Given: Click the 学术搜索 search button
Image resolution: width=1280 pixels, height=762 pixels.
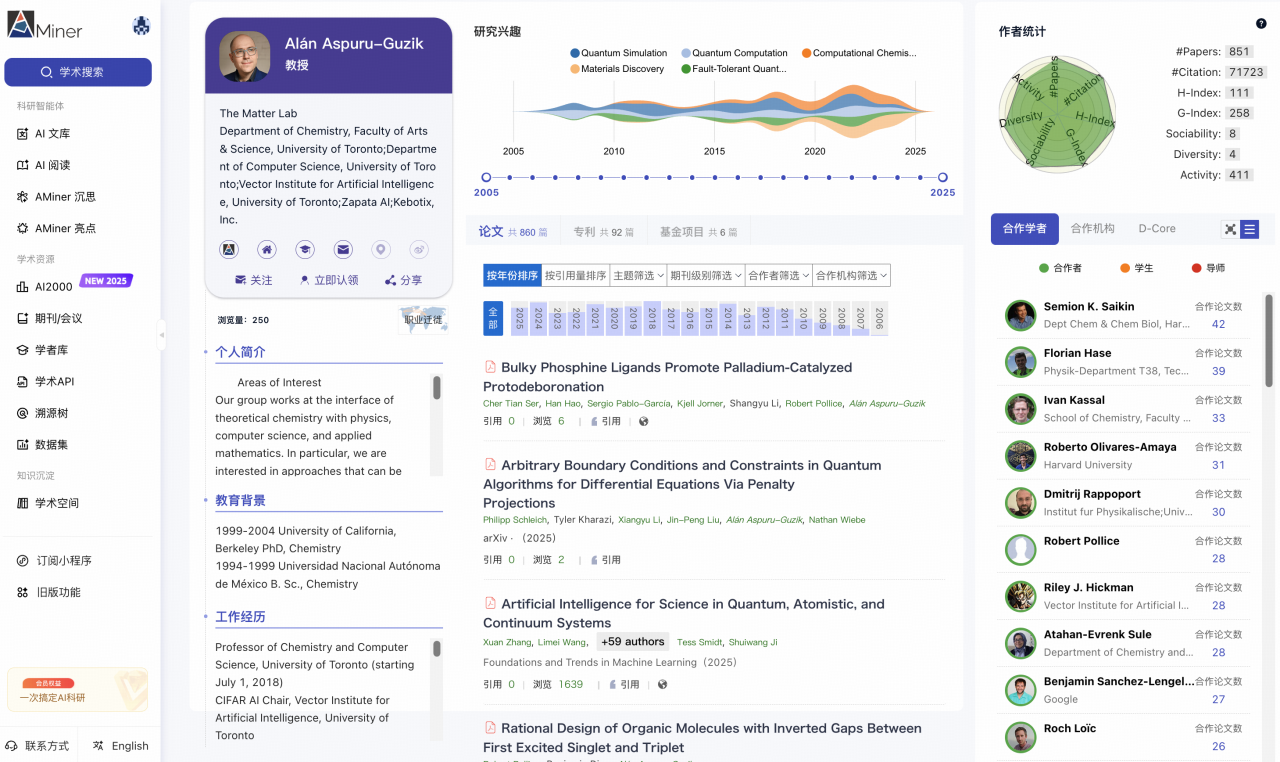Looking at the screenshot, I should coord(78,72).
